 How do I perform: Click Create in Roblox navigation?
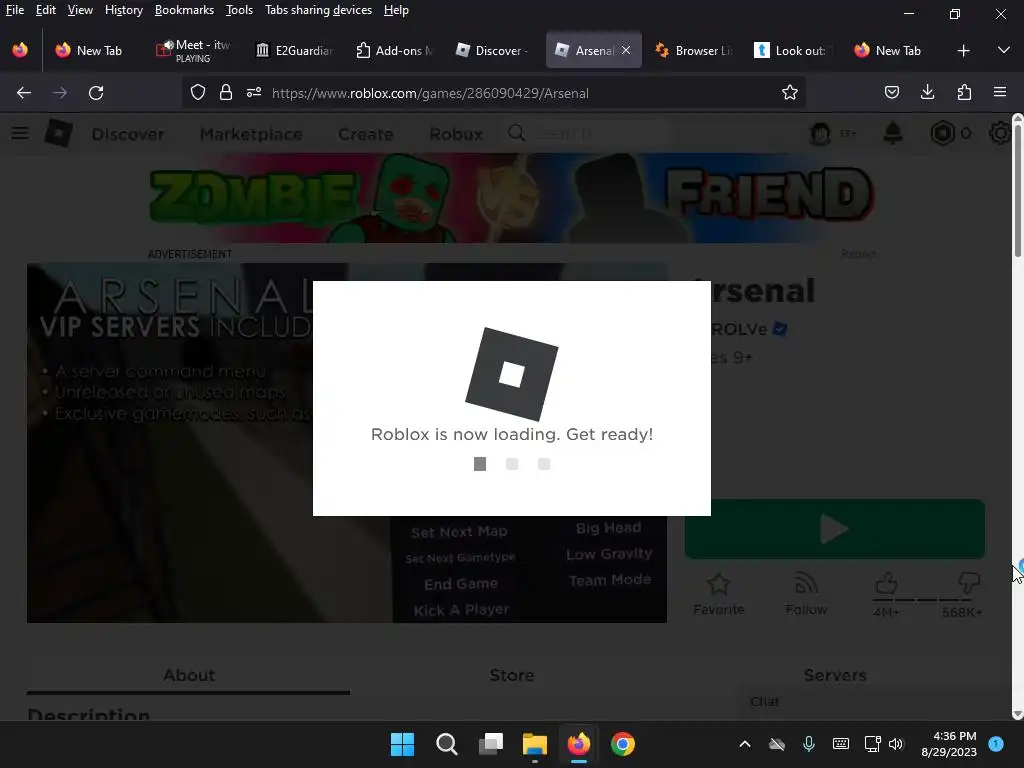pyautogui.click(x=366, y=134)
